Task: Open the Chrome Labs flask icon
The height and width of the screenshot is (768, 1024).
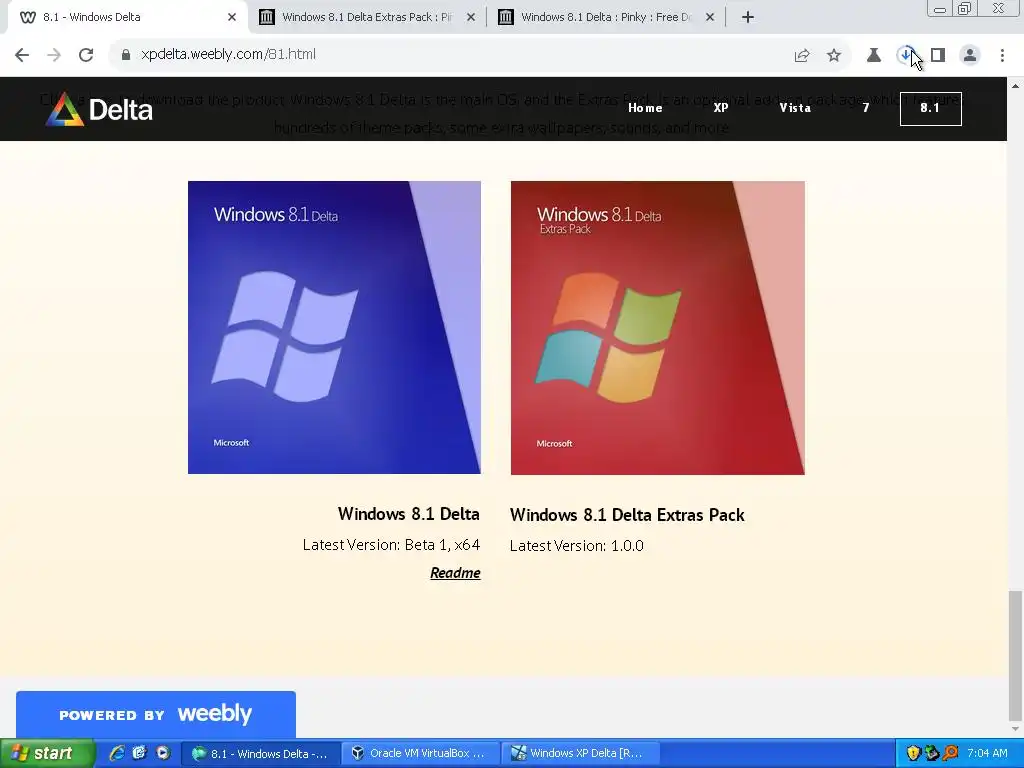Action: click(x=874, y=56)
